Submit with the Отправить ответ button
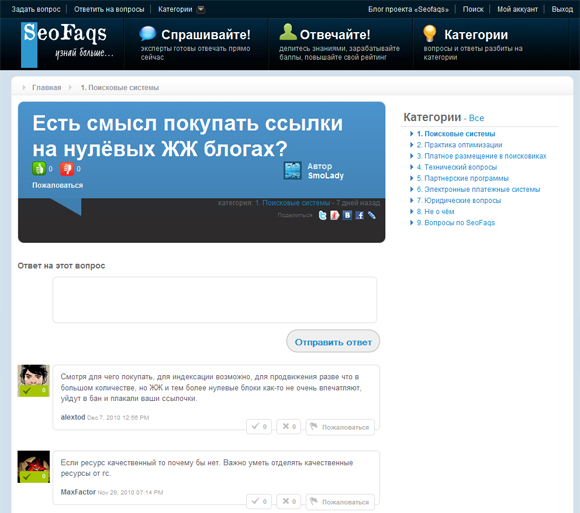This screenshot has height=513, width=580. [x=333, y=341]
